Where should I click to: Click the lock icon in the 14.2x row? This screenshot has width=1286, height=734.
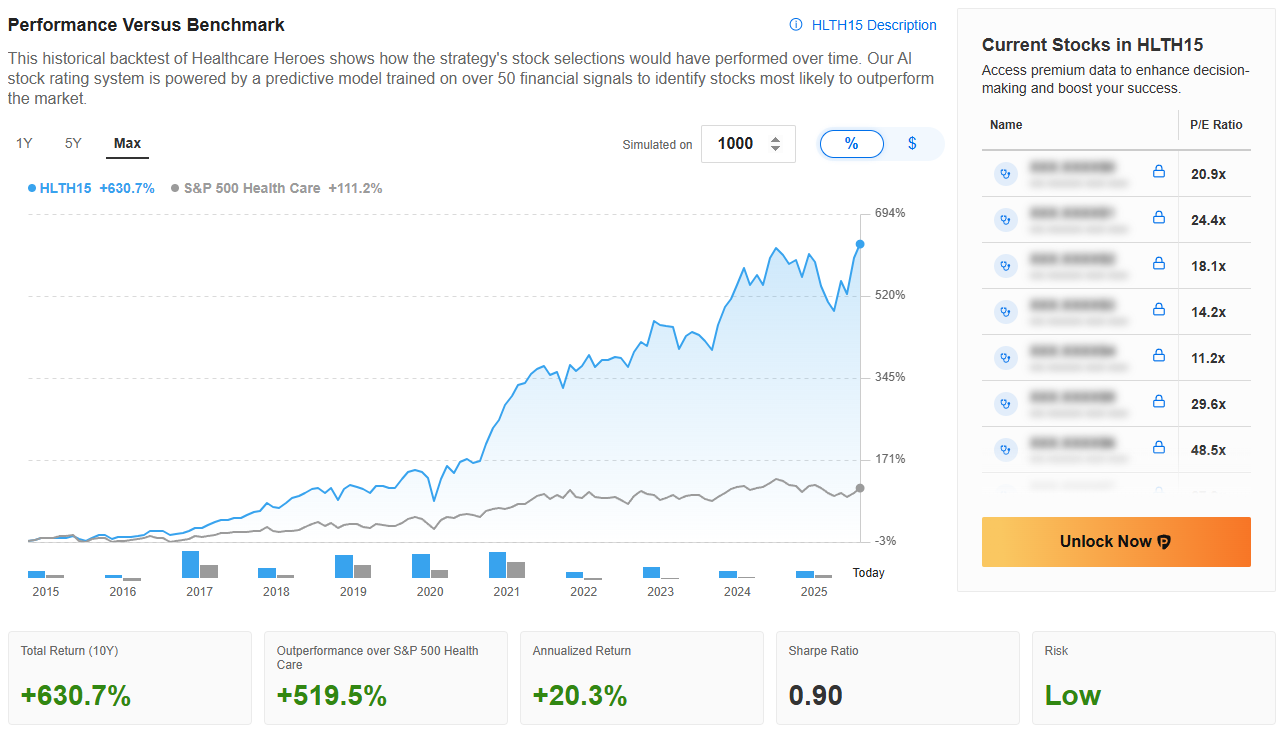click(1159, 310)
